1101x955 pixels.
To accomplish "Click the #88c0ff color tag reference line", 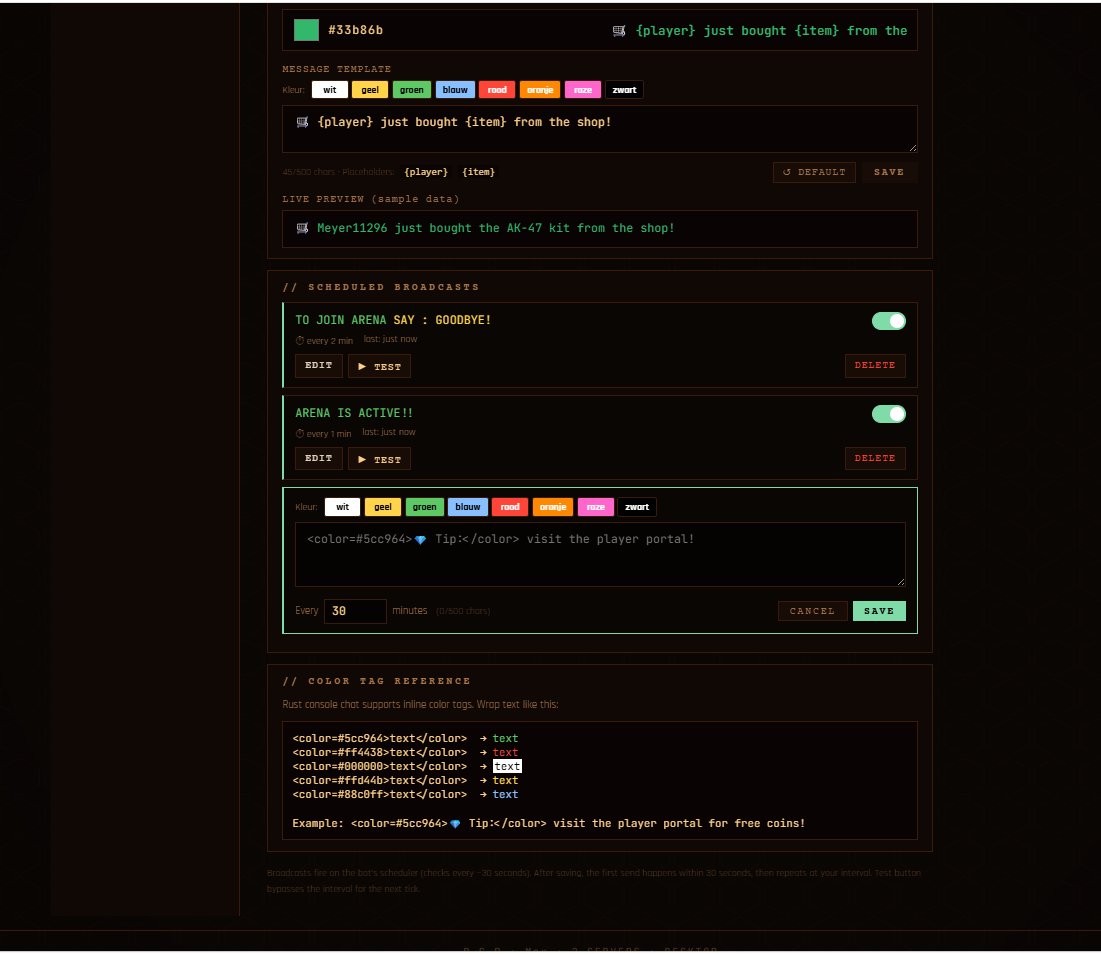I will (405, 794).
